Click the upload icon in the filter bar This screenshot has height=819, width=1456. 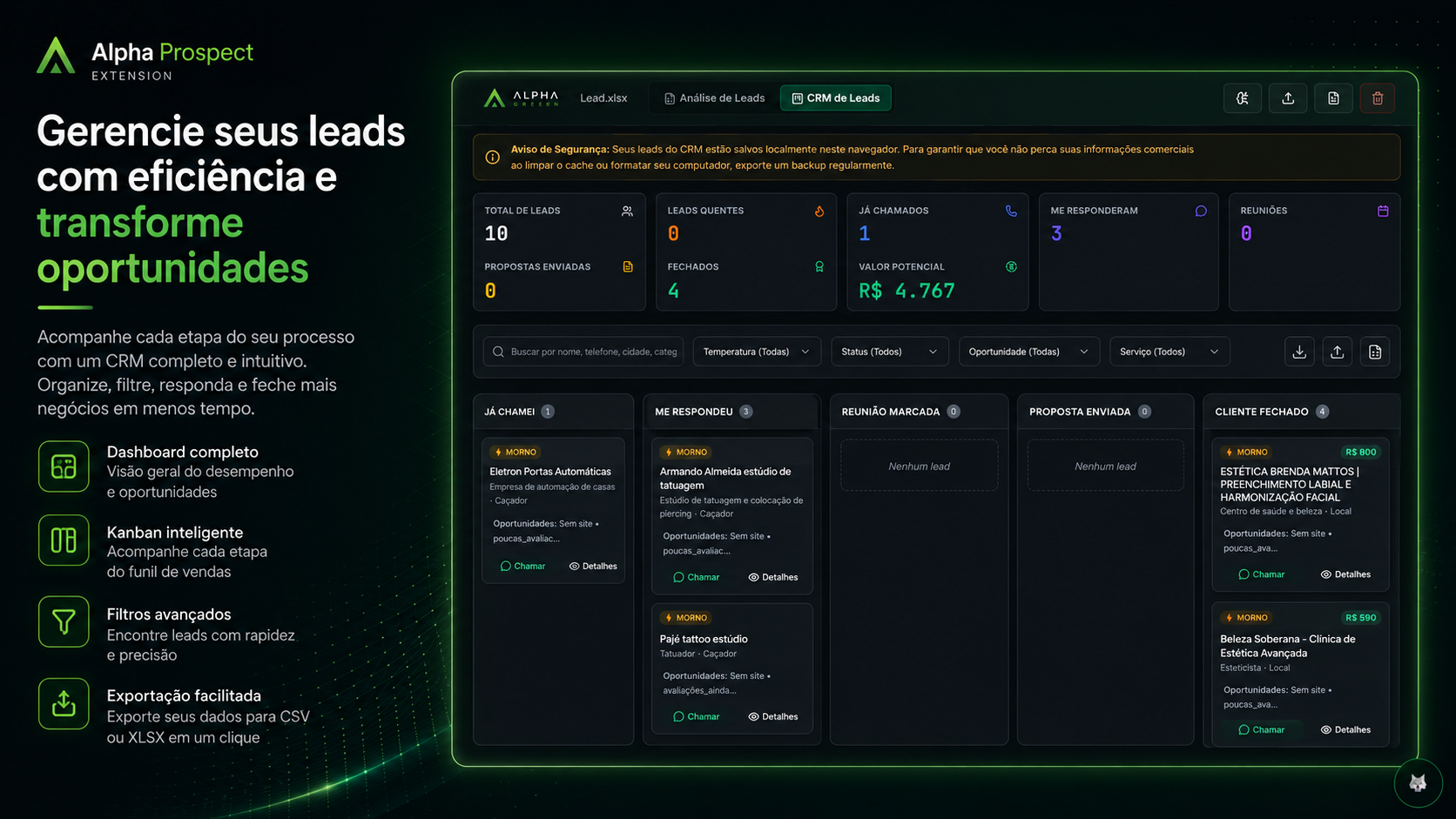point(1338,352)
